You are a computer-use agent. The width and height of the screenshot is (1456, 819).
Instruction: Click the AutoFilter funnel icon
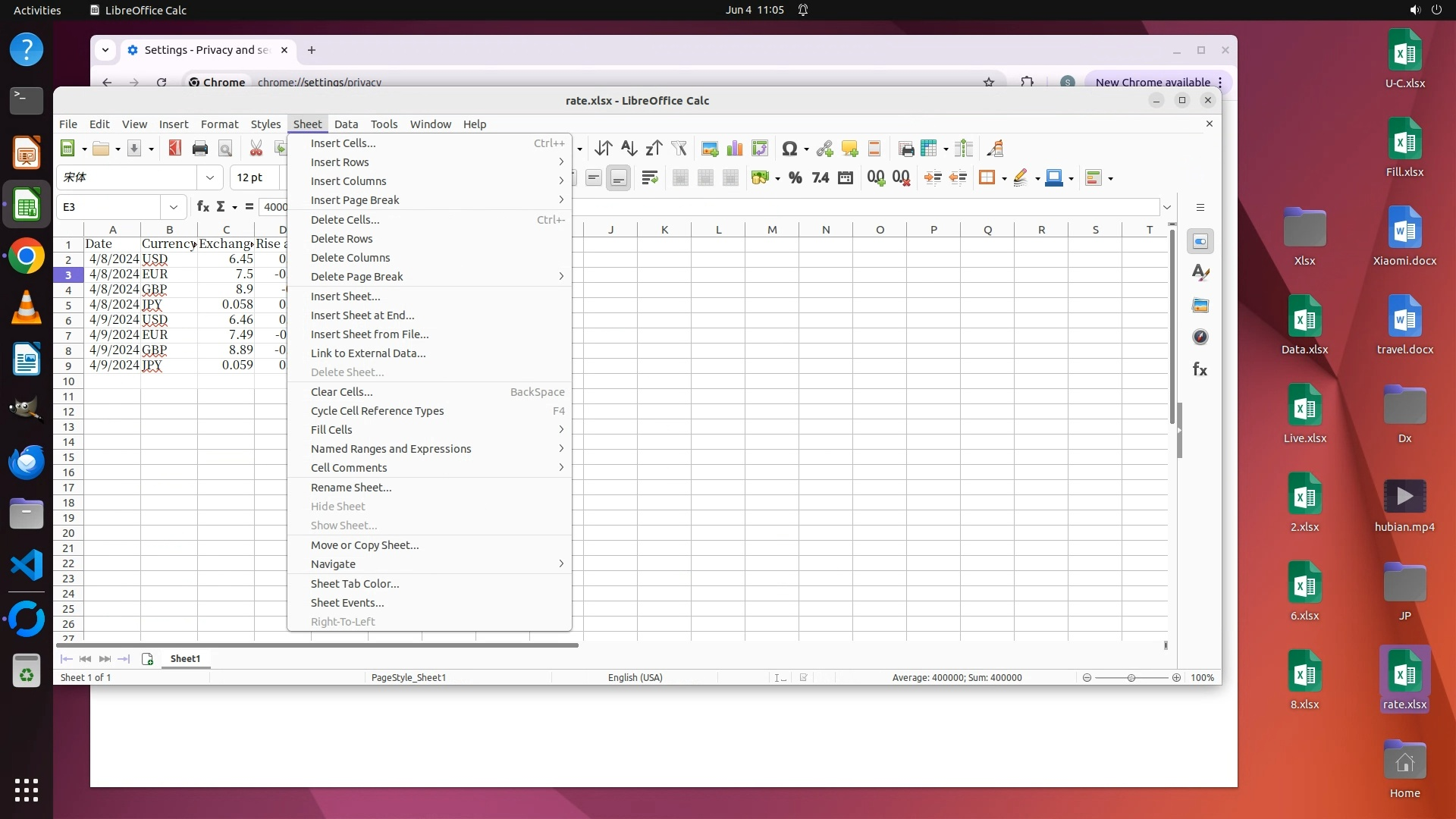679,149
